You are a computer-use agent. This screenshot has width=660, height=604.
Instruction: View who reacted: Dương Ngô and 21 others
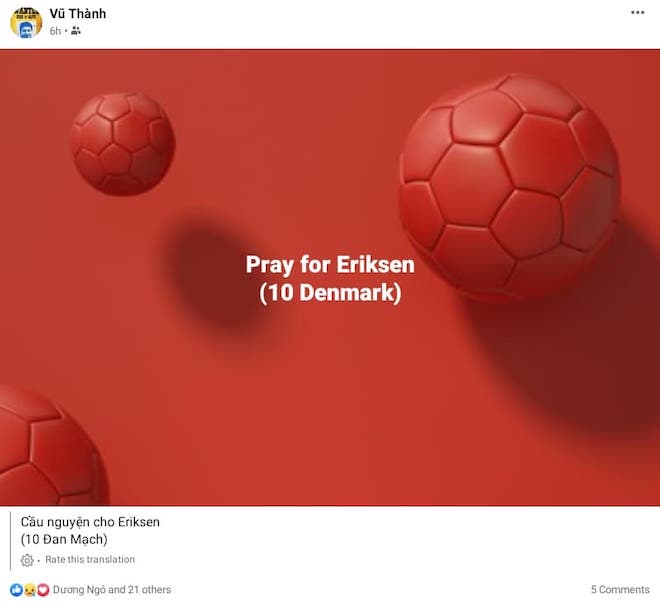coord(112,590)
